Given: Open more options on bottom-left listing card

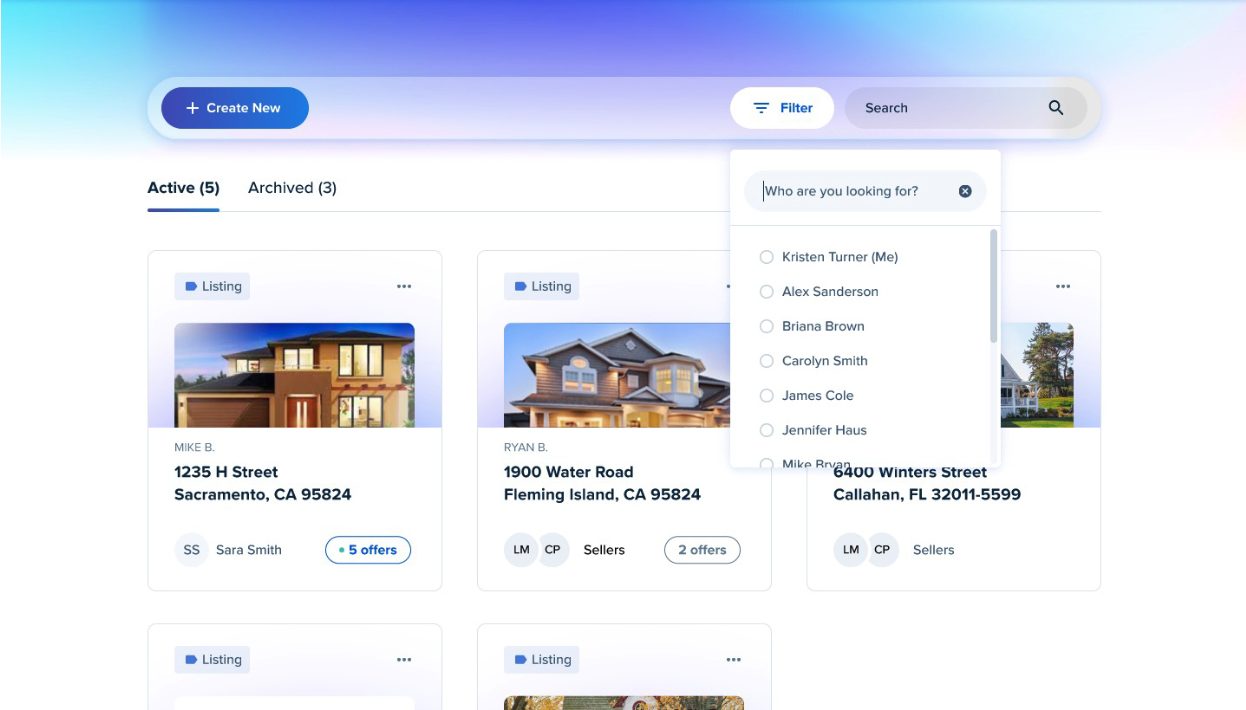Looking at the screenshot, I should point(404,660).
